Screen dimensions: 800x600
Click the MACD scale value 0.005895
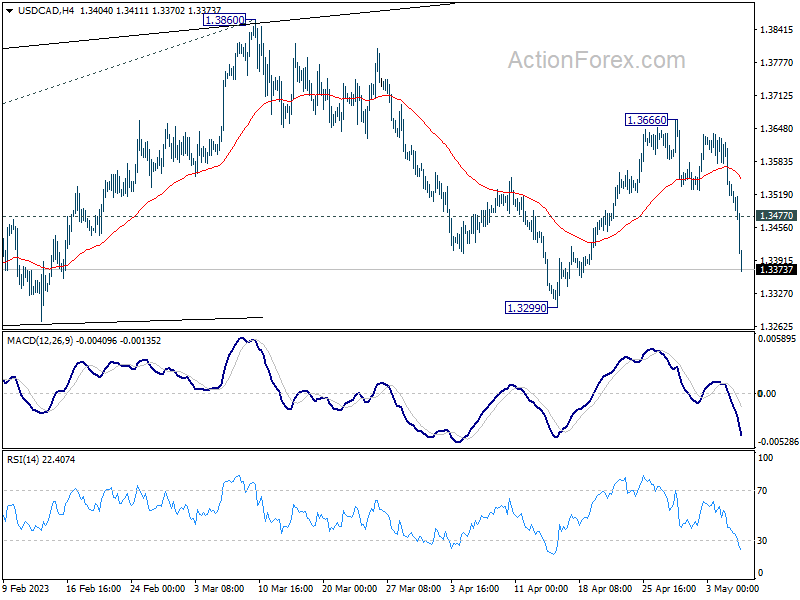click(777, 339)
